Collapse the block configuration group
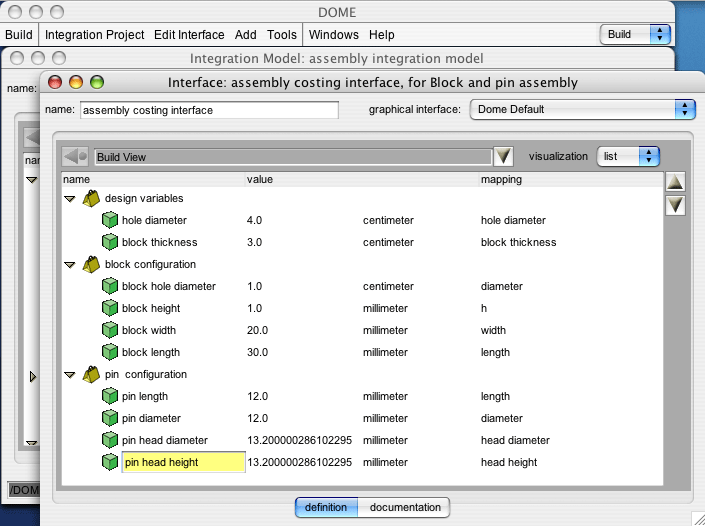 tap(70, 265)
